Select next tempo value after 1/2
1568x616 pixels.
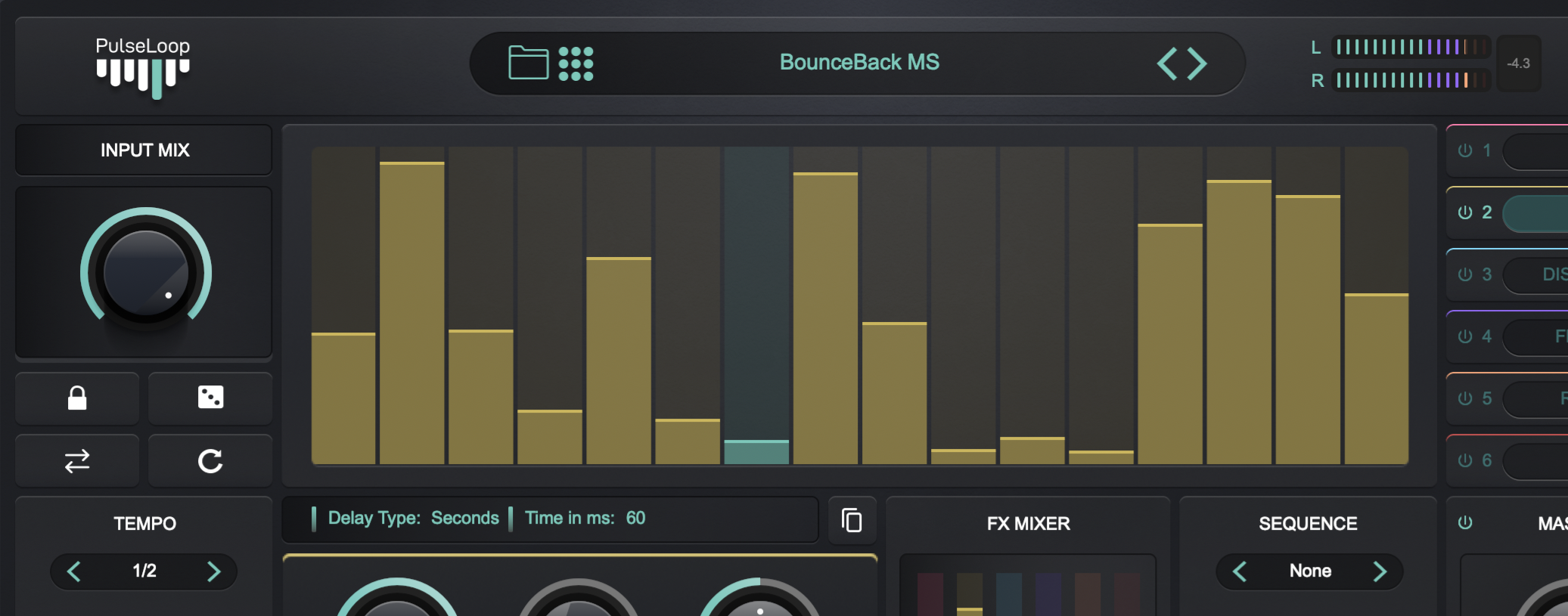tap(214, 571)
